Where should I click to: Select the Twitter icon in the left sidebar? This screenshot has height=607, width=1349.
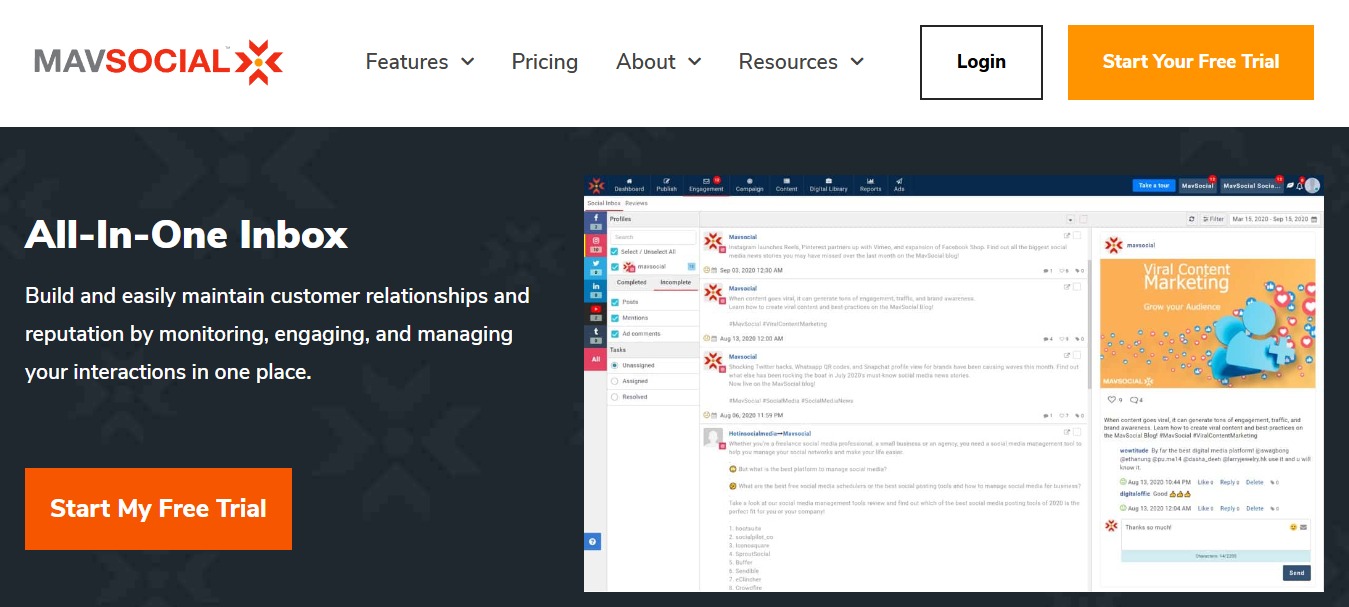coord(594,265)
